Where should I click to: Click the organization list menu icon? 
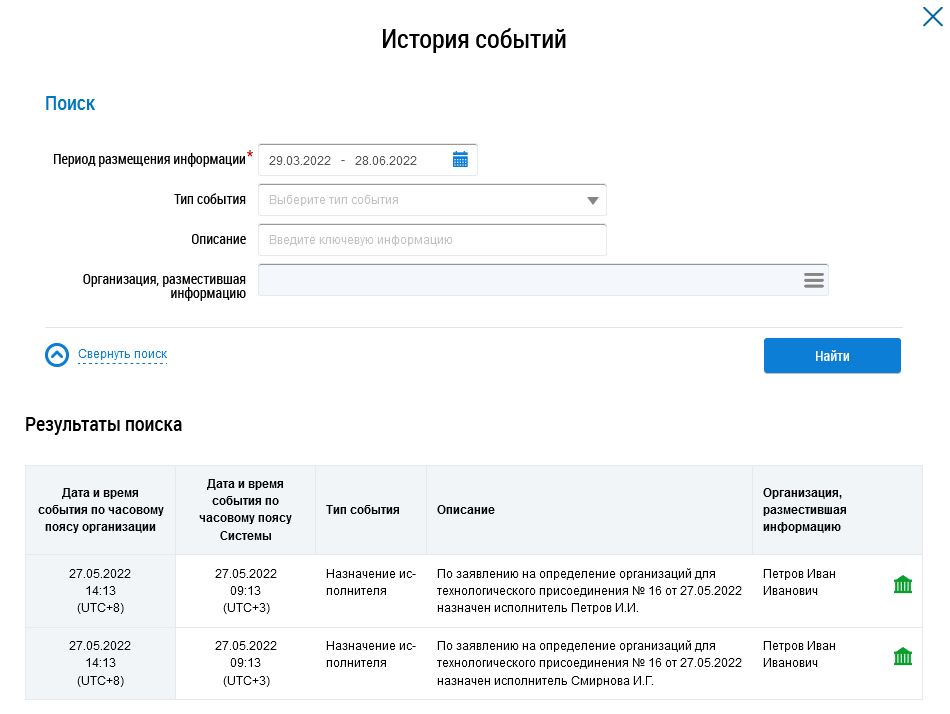tap(814, 281)
